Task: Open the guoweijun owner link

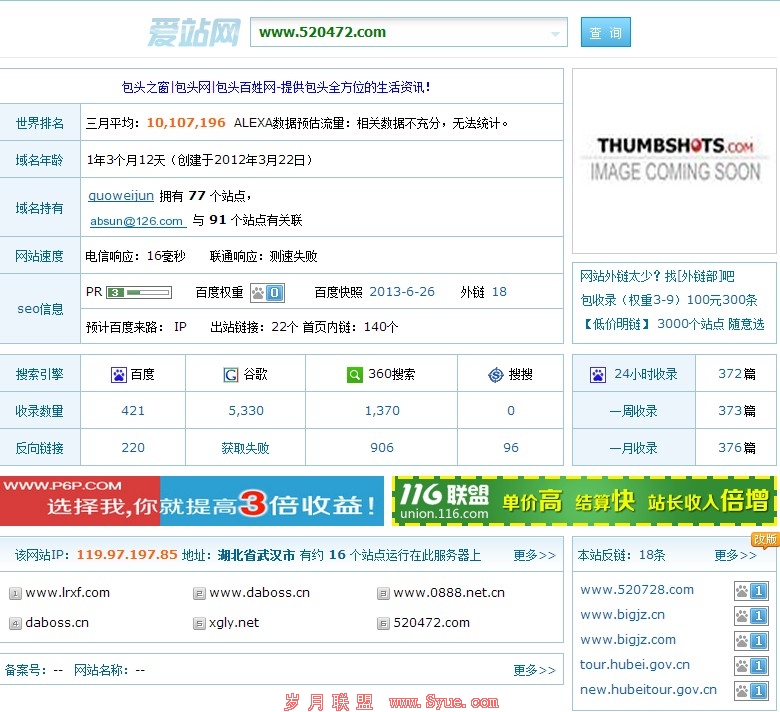Action: (x=121, y=196)
